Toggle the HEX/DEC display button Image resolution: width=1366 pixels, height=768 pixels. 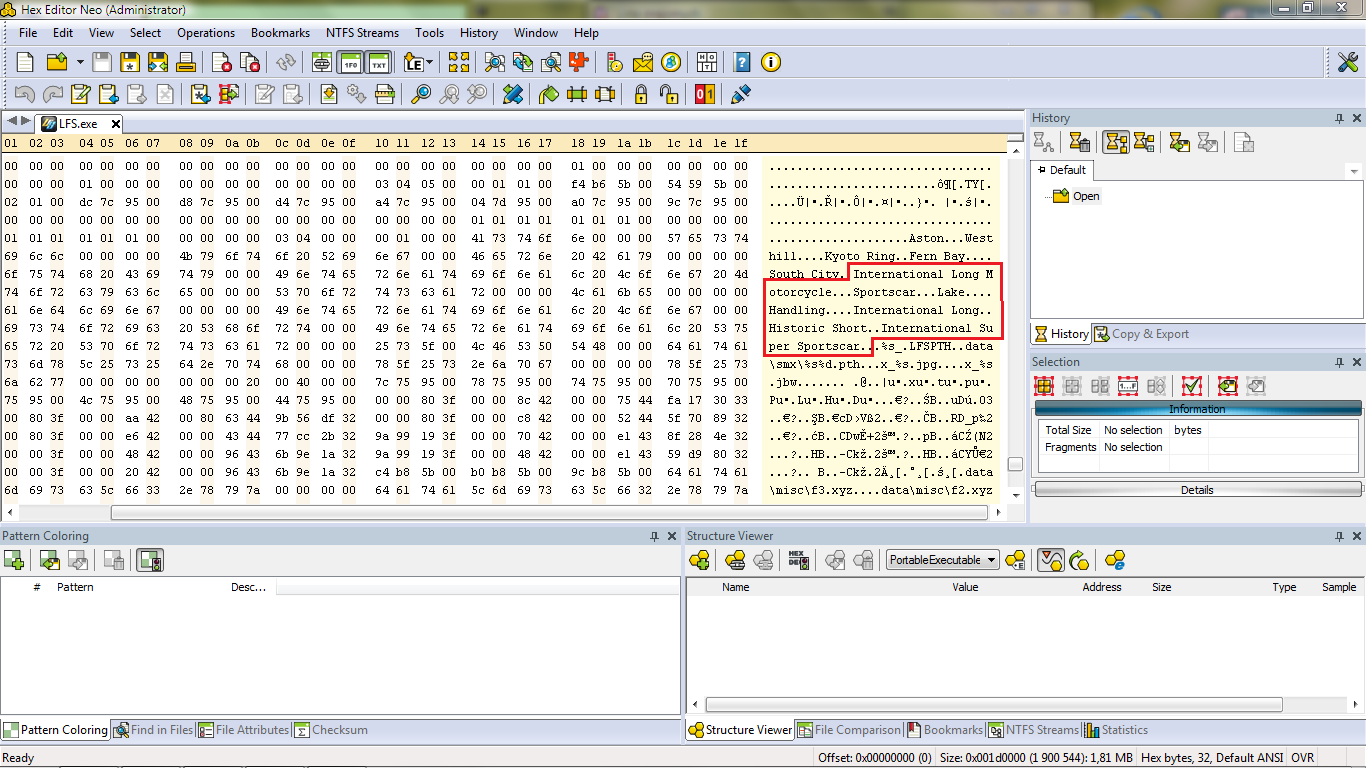(x=798, y=561)
